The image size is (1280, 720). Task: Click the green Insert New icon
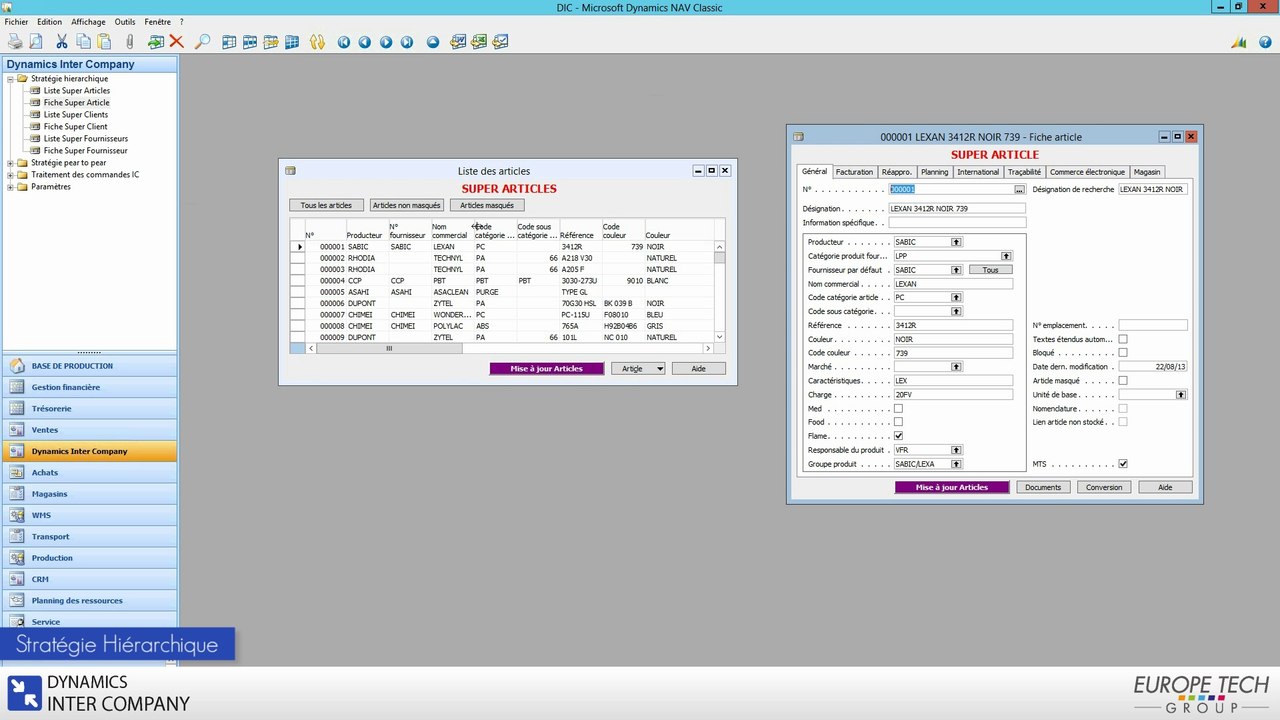[155, 42]
